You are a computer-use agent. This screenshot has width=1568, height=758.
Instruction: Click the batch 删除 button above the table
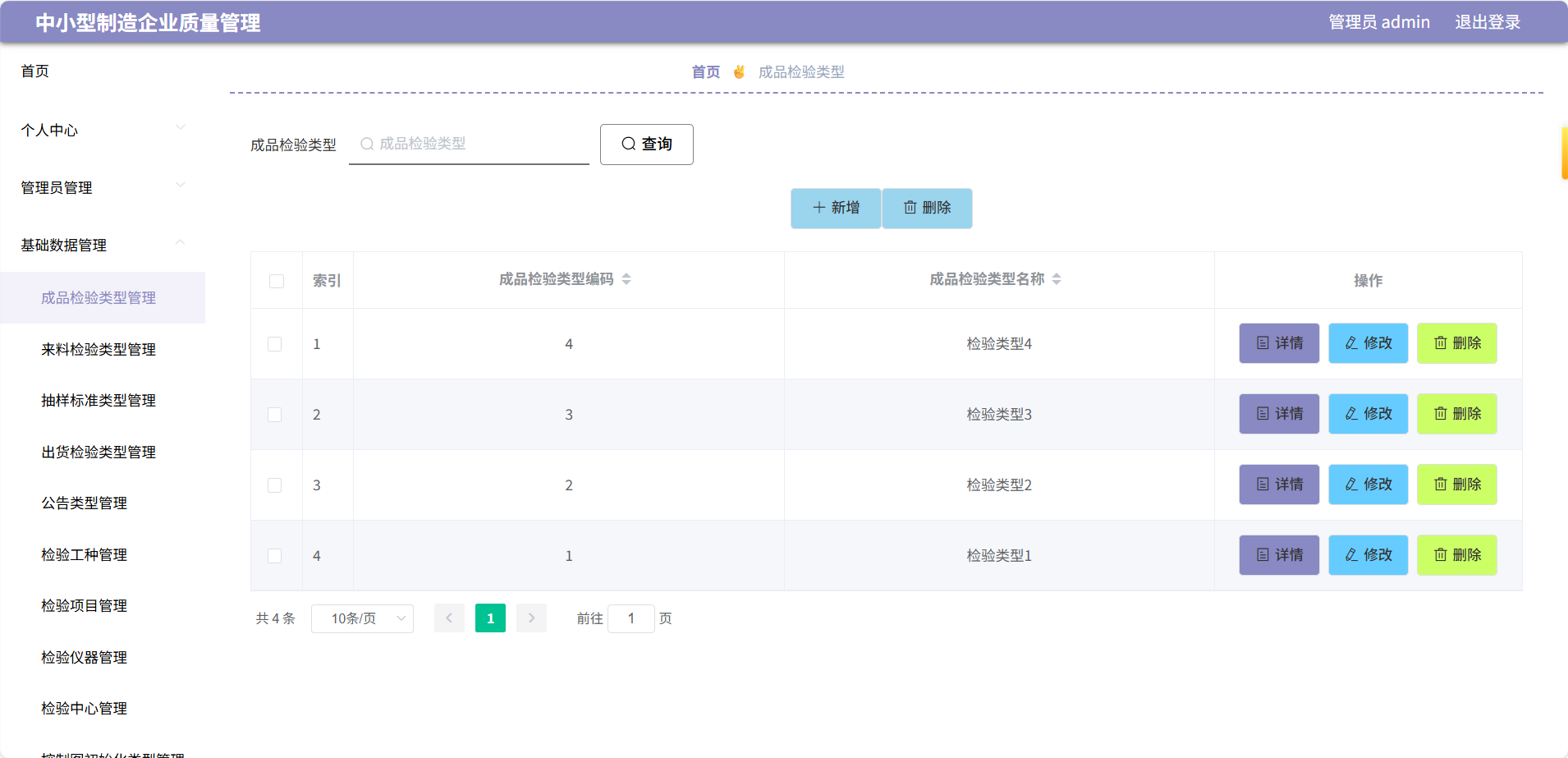click(x=927, y=208)
